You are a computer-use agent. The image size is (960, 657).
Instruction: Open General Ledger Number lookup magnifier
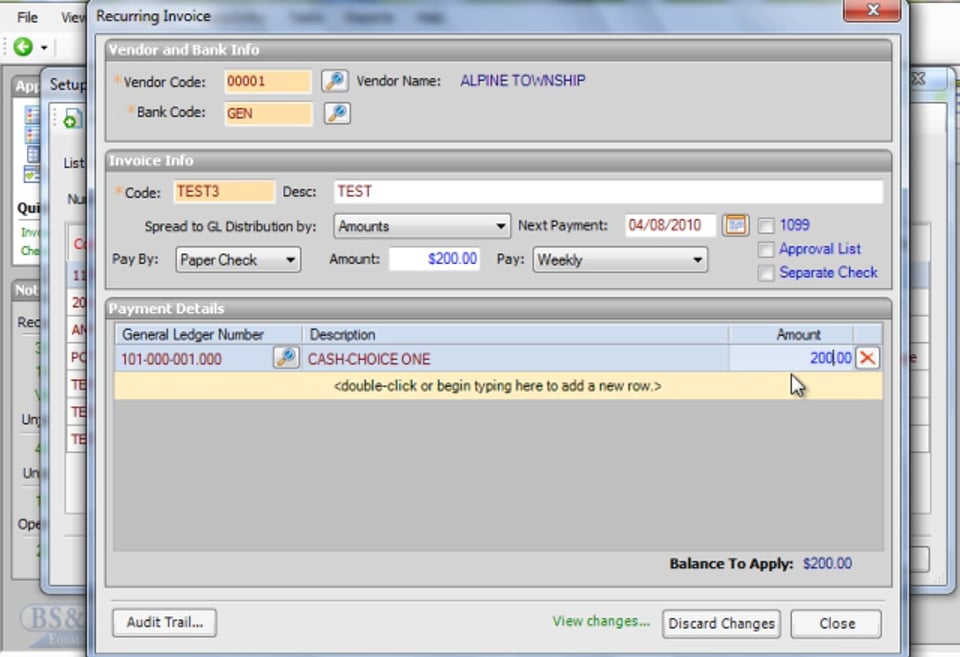(286, 358)
